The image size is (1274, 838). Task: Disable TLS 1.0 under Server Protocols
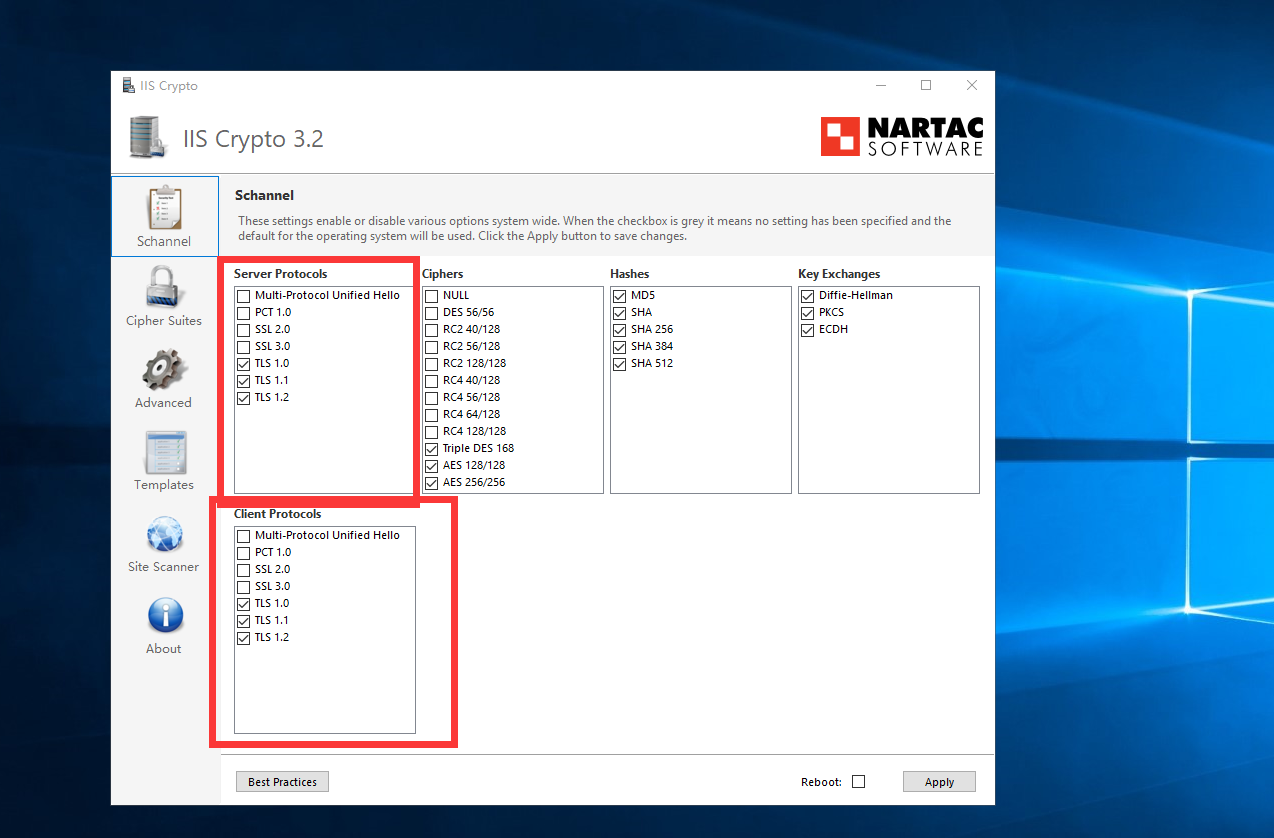244,364
